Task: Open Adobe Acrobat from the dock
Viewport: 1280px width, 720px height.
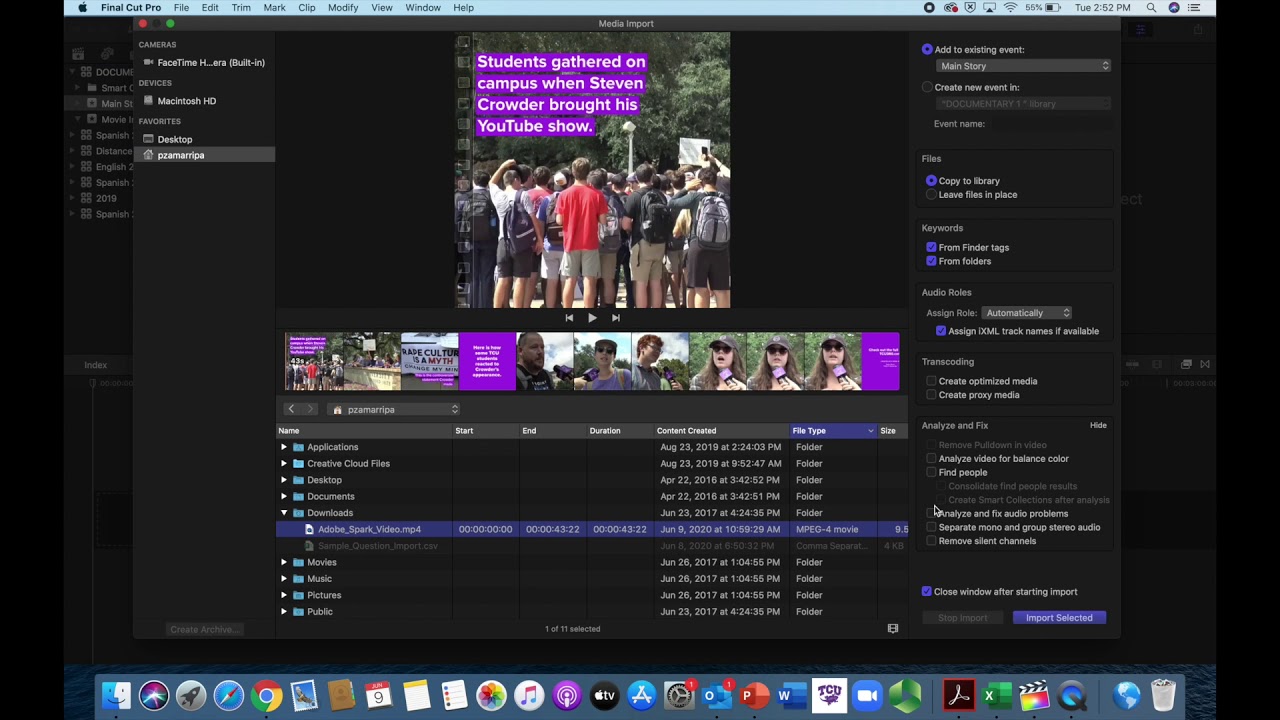Action: tap(959, 696)
